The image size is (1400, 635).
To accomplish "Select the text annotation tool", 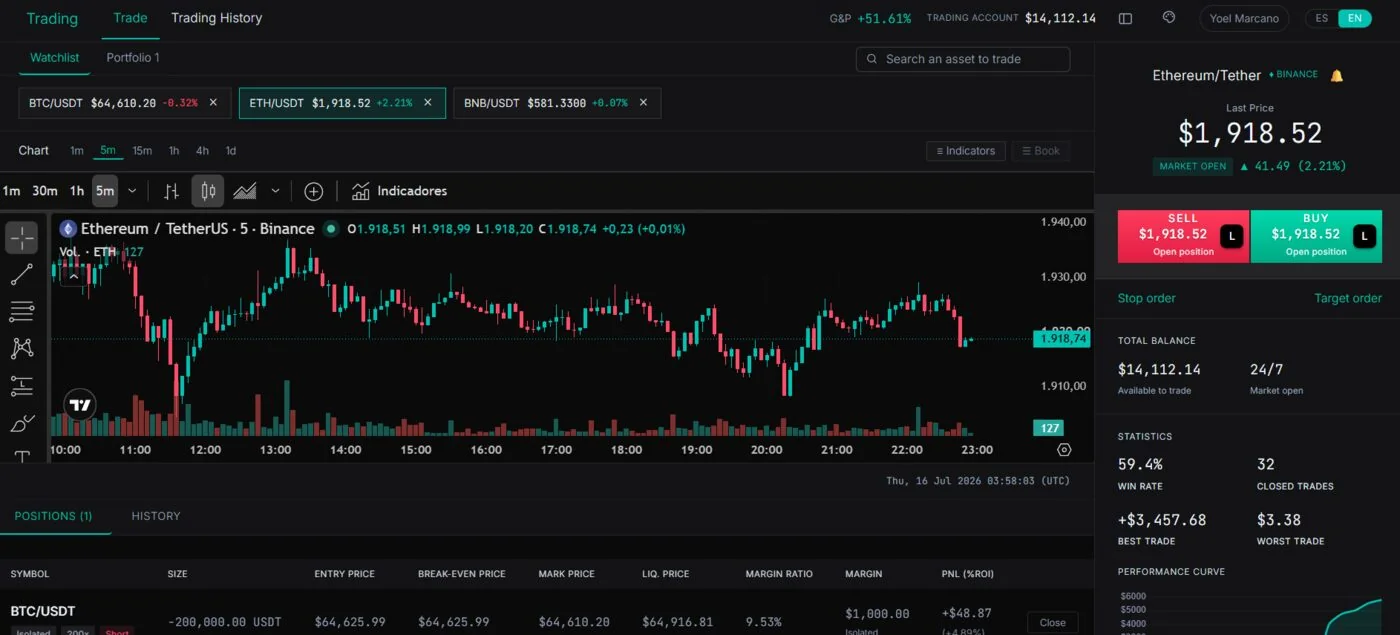I will (22, 456).
